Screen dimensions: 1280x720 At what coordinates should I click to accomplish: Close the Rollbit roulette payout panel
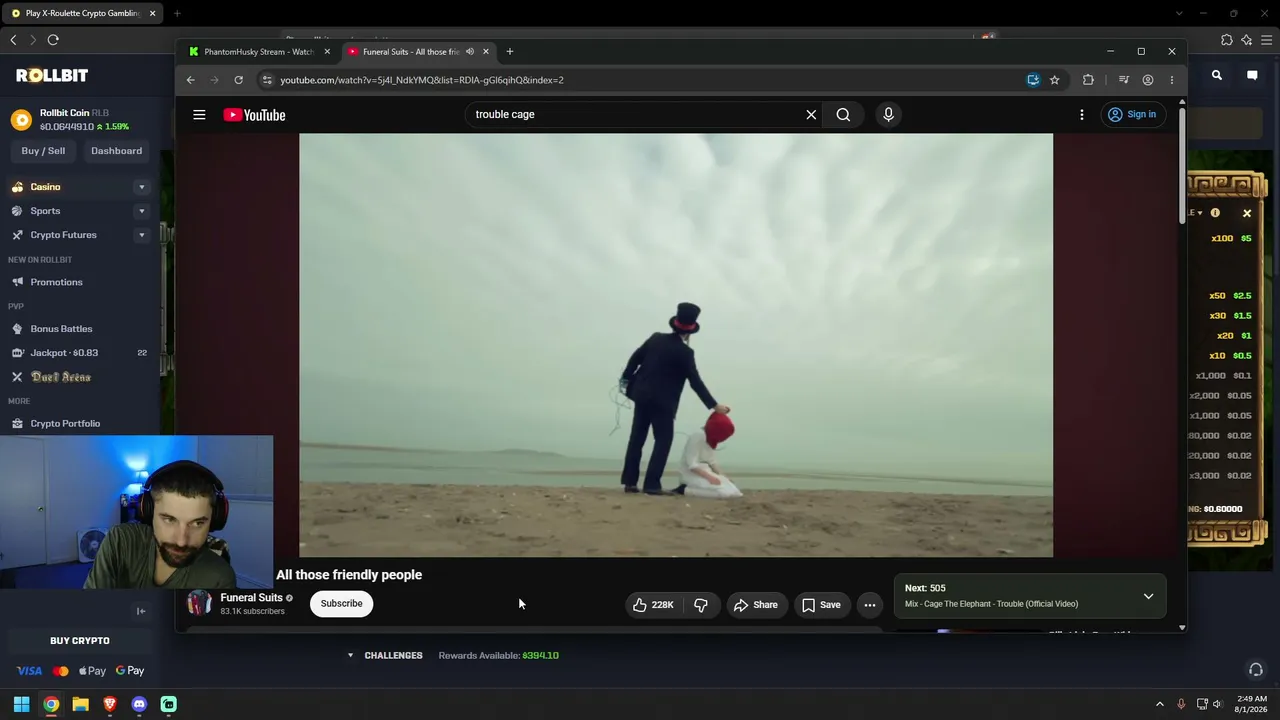point(1247,213)
